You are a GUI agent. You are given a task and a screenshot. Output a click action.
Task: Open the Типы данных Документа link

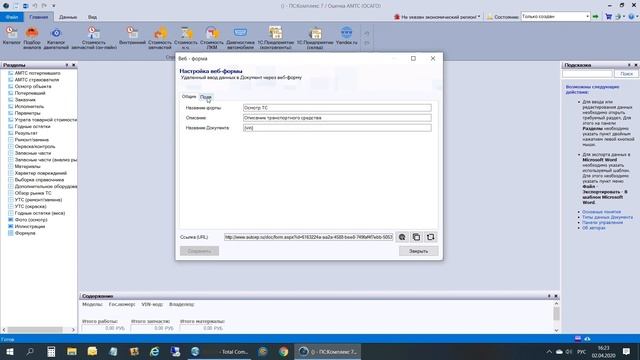[x=607, y=217]
